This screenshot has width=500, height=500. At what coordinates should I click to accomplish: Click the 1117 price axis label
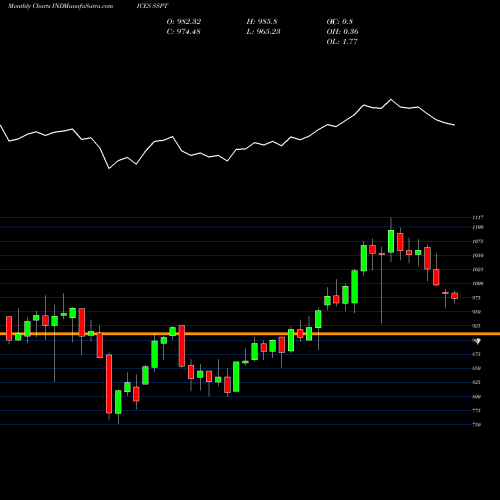(478, 217)
